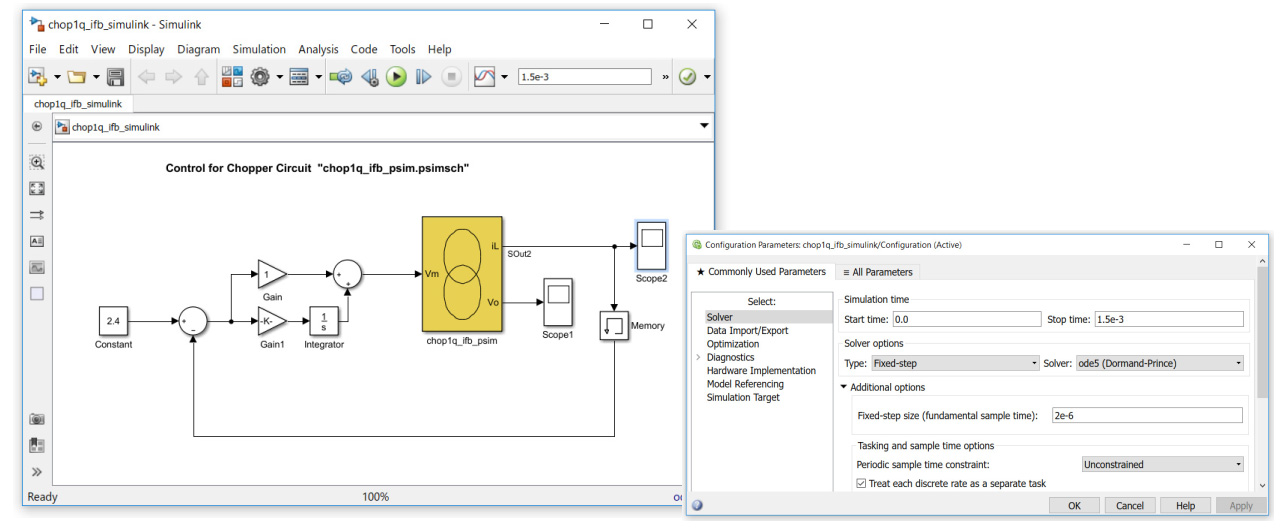1282x528 pixels.
Task: Click the Step Forward toolbar icon
Action: coord(423,77)
